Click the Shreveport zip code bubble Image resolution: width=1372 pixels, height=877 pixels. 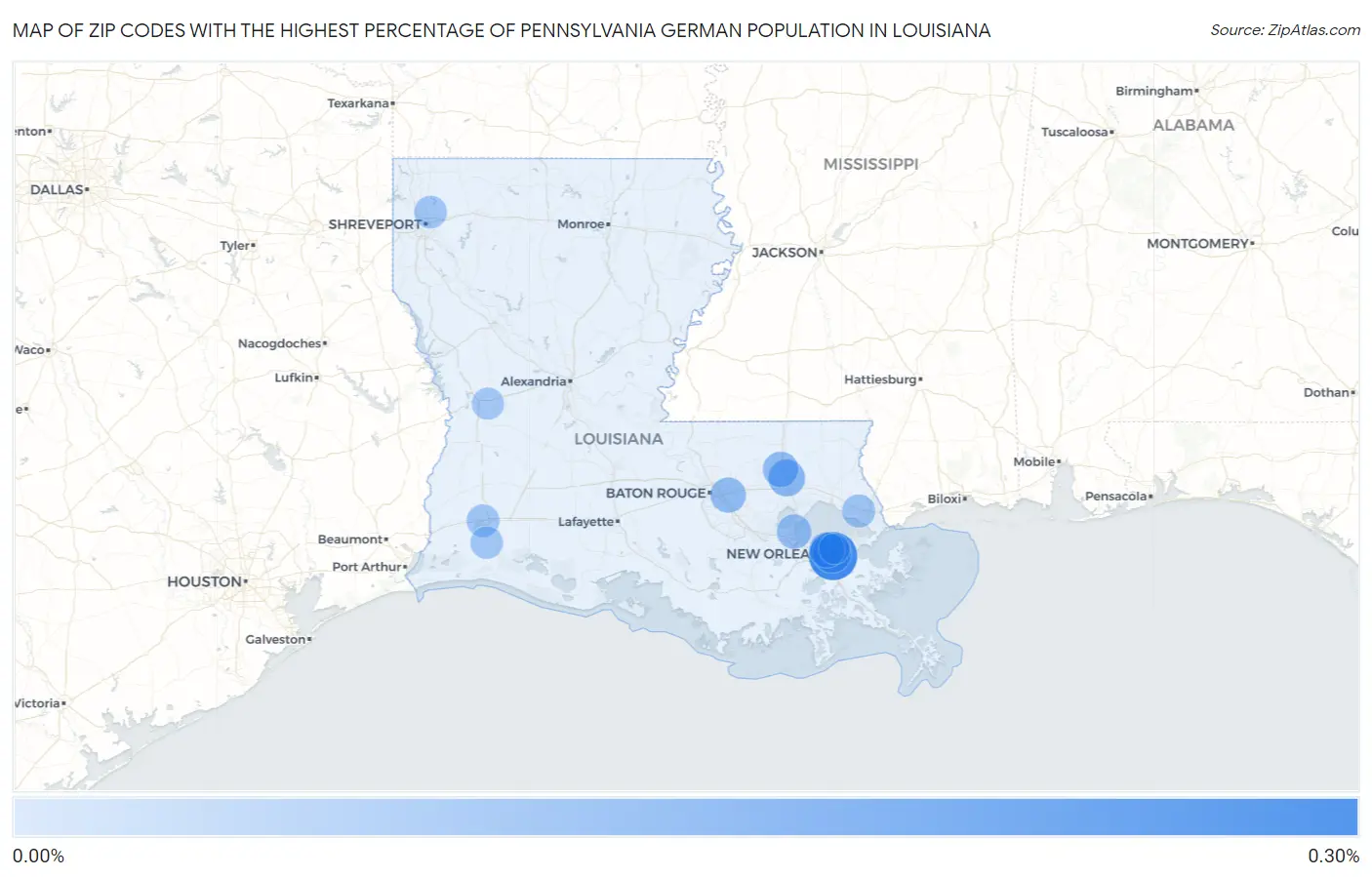430,212
